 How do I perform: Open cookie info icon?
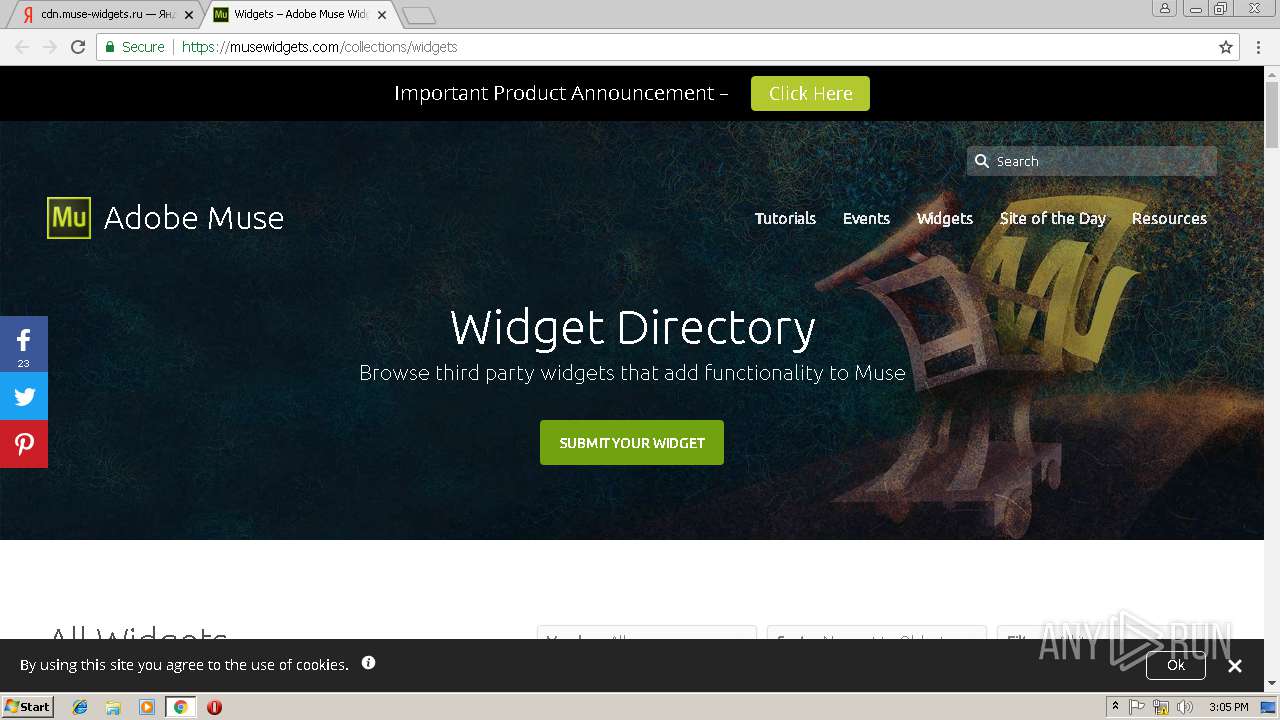[369, 662]
